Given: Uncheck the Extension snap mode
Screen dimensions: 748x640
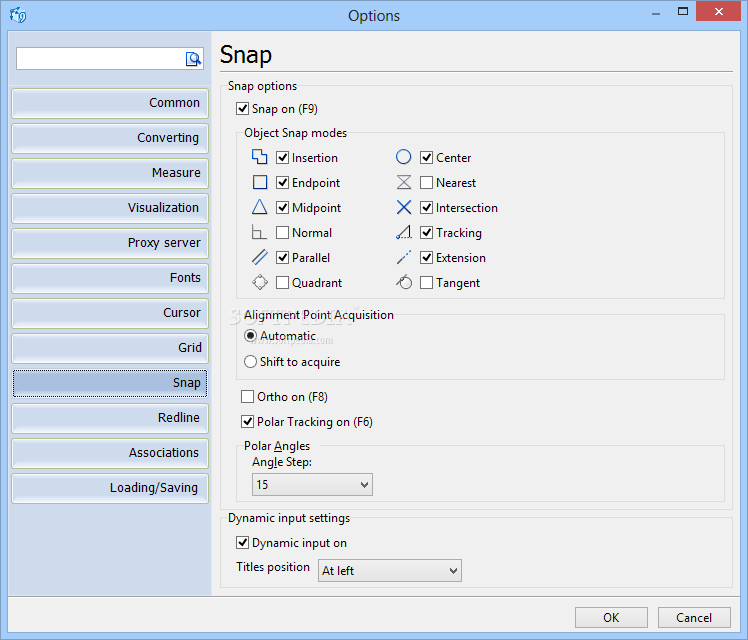Looking at the screenshot, I should click(426, 258).
